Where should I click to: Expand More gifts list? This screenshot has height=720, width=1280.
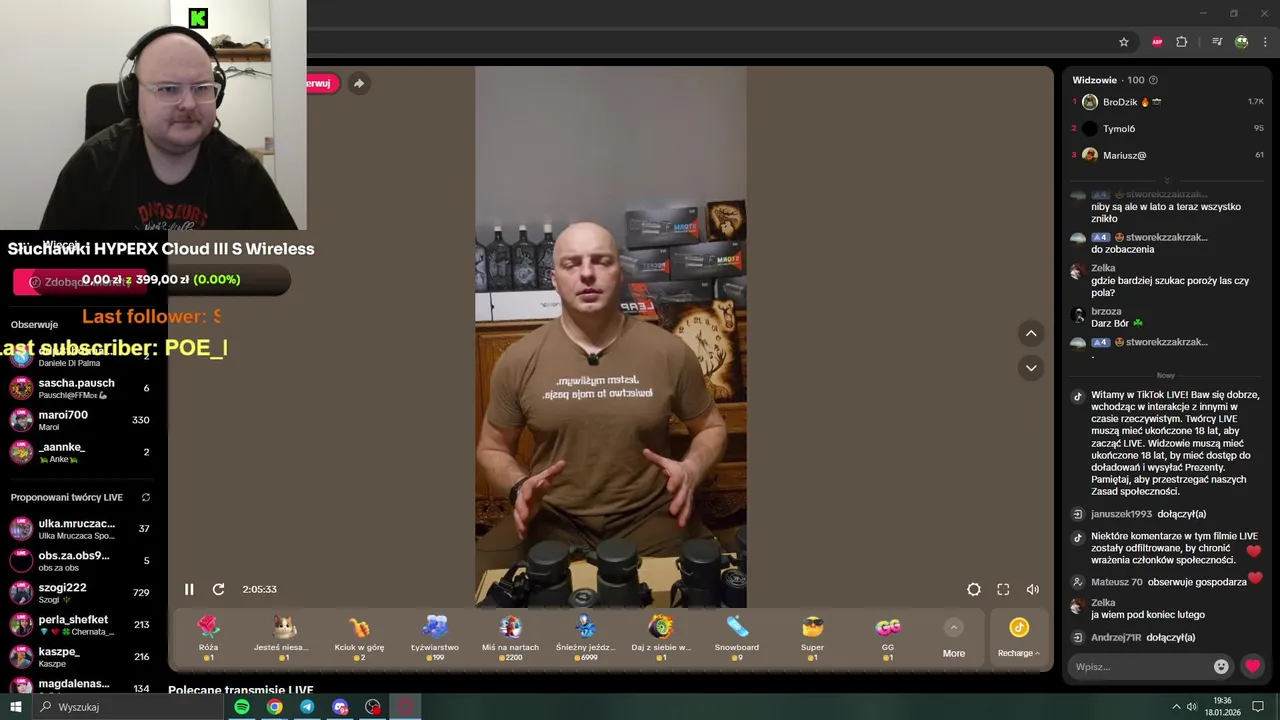coord(954,638)
